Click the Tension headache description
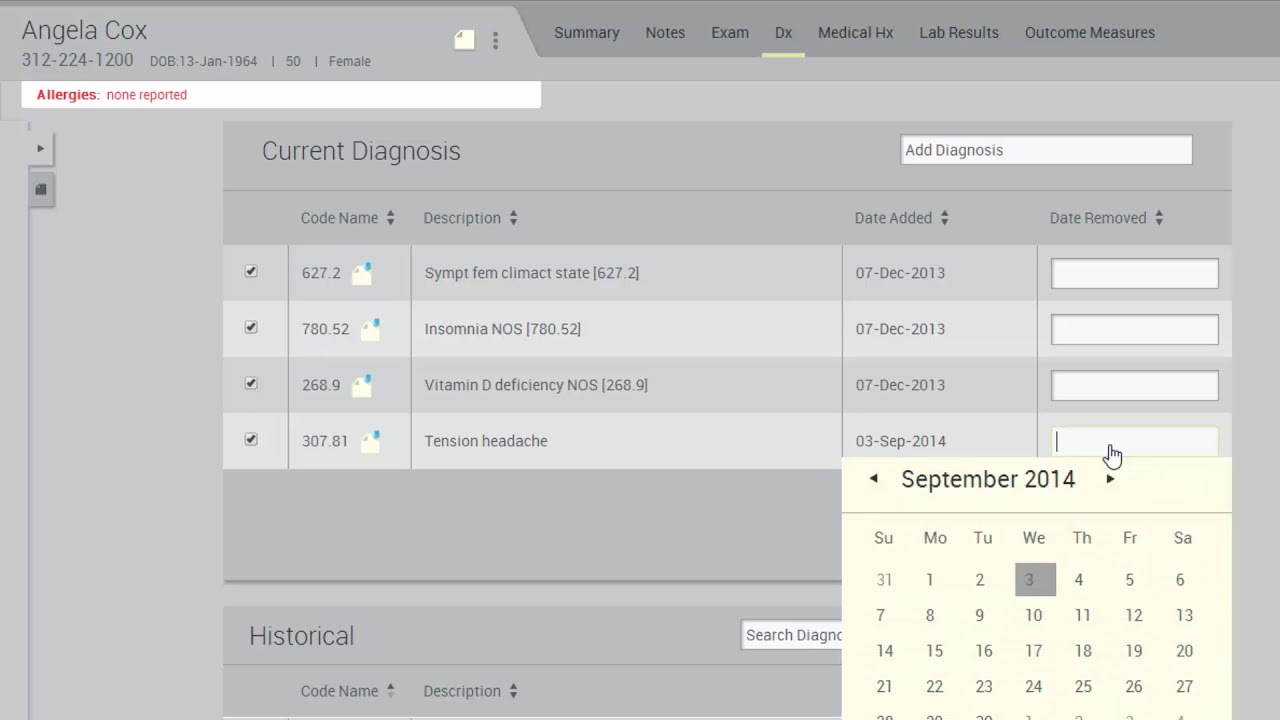1280x720 pixels. (486, 441)
